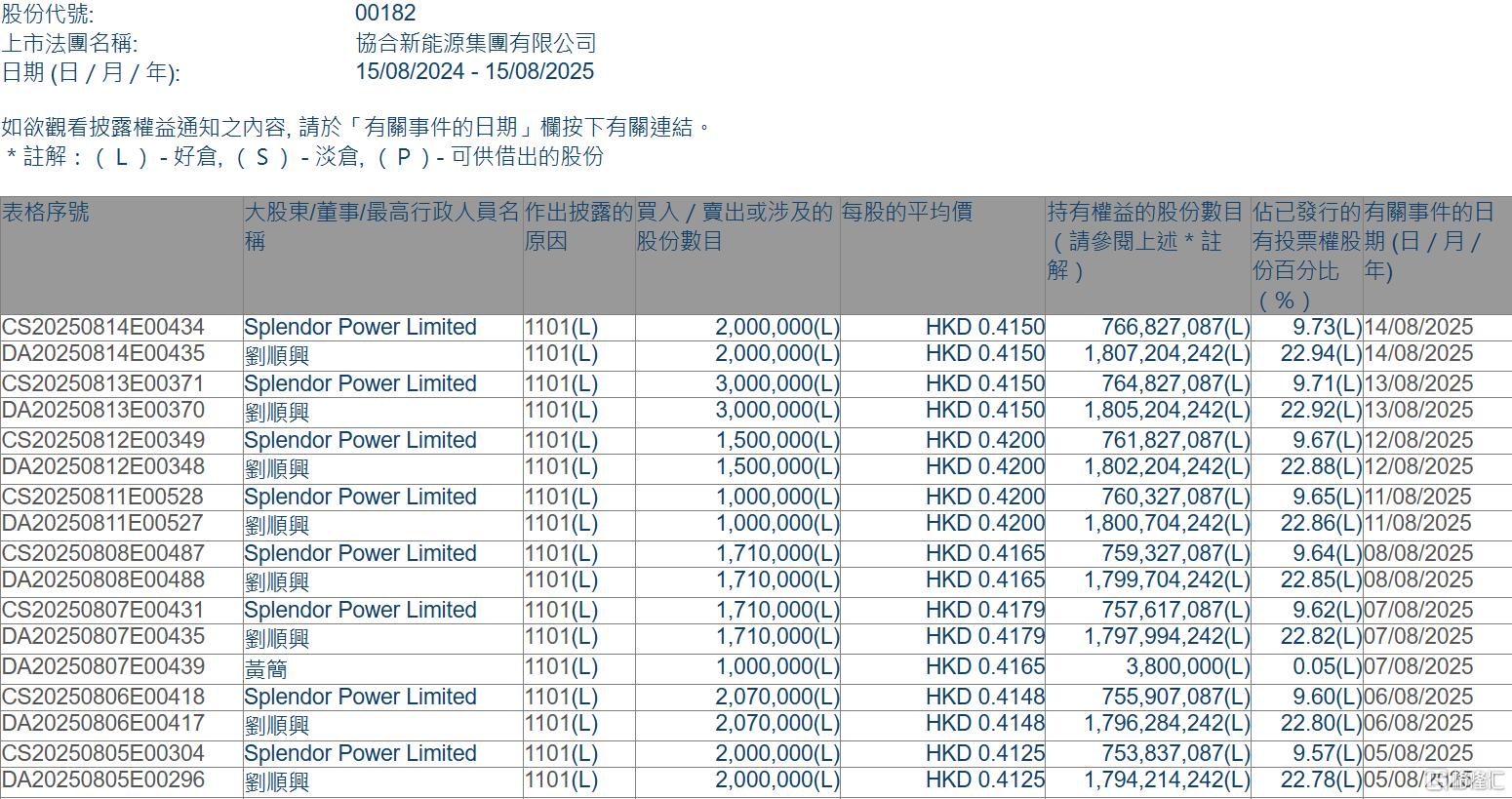
Task: Select event date in row CS20250814E00434
Action: pyautogui.click(x=1418, y=327)
